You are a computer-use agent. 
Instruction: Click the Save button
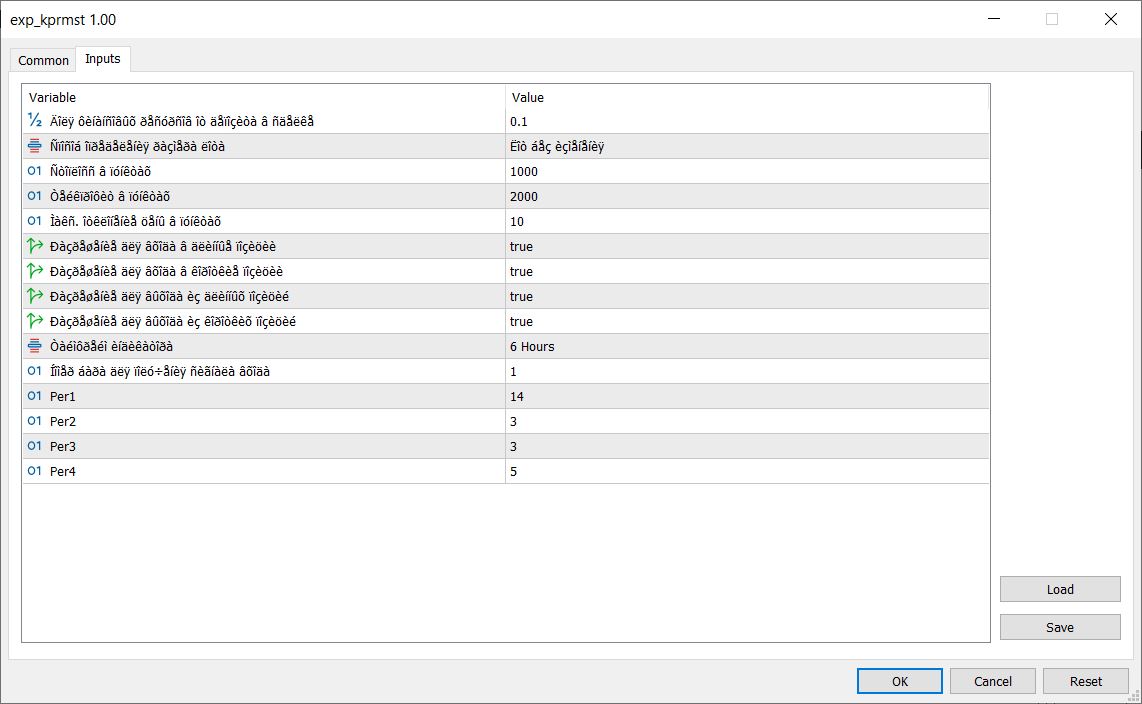pos(1060,627)
